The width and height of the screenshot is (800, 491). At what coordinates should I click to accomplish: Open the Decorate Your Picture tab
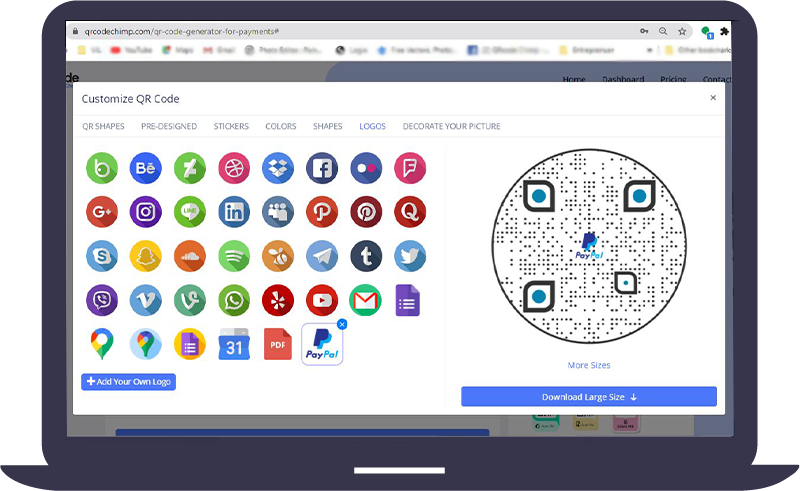point(451,126)
